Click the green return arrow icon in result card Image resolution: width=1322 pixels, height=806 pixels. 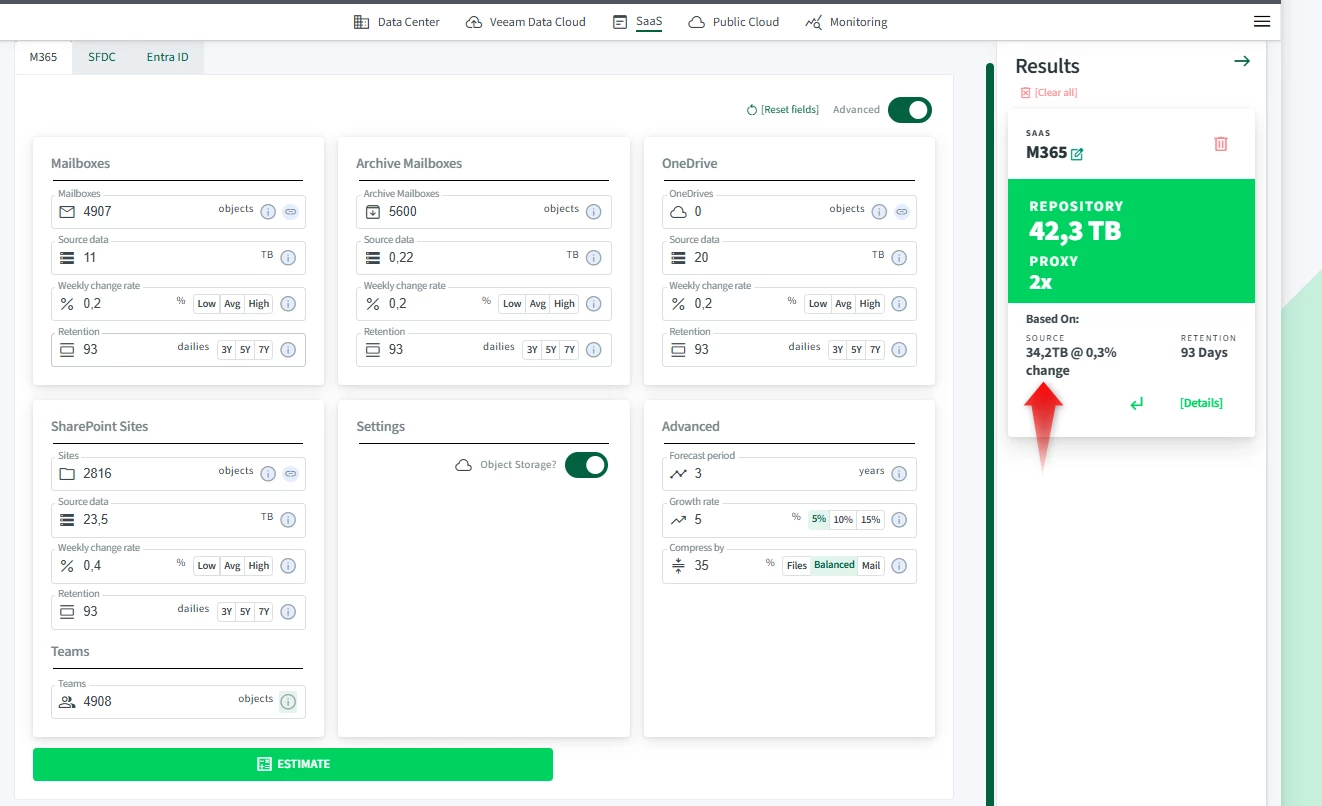(1137, 403)
